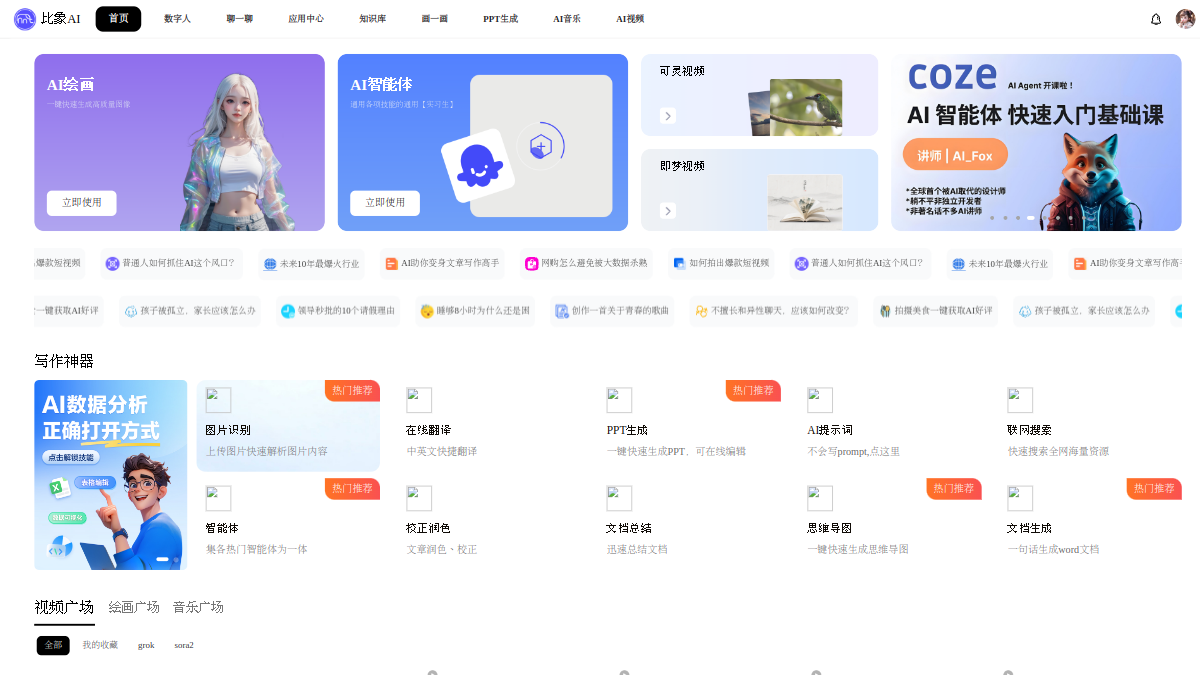Click the 热门推荐 badge on 思维导图

pos(954,488)
